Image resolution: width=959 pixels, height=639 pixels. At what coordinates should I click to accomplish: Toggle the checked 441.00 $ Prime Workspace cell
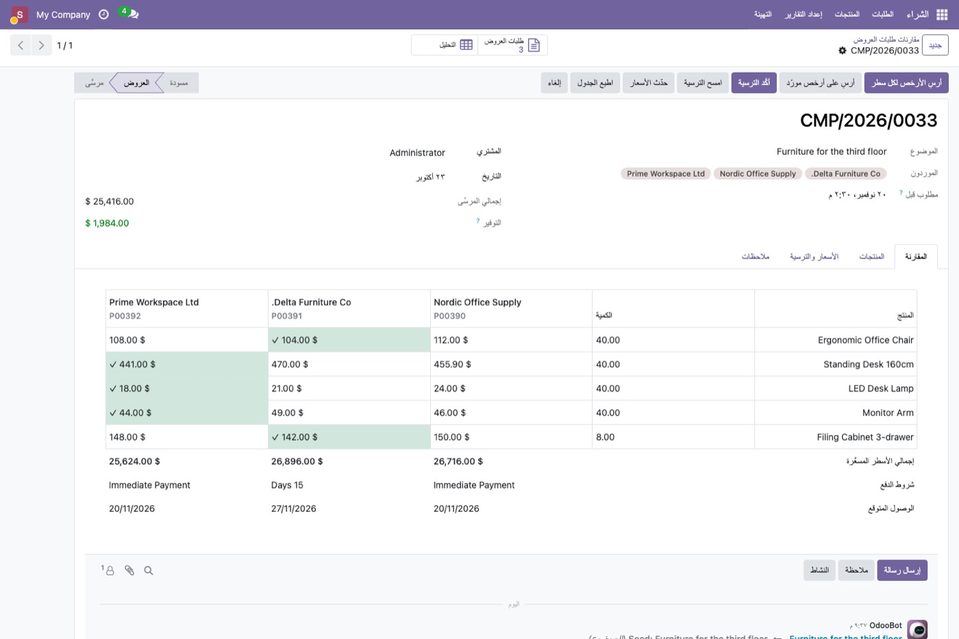pyautogui.click(x=187, y=364)
